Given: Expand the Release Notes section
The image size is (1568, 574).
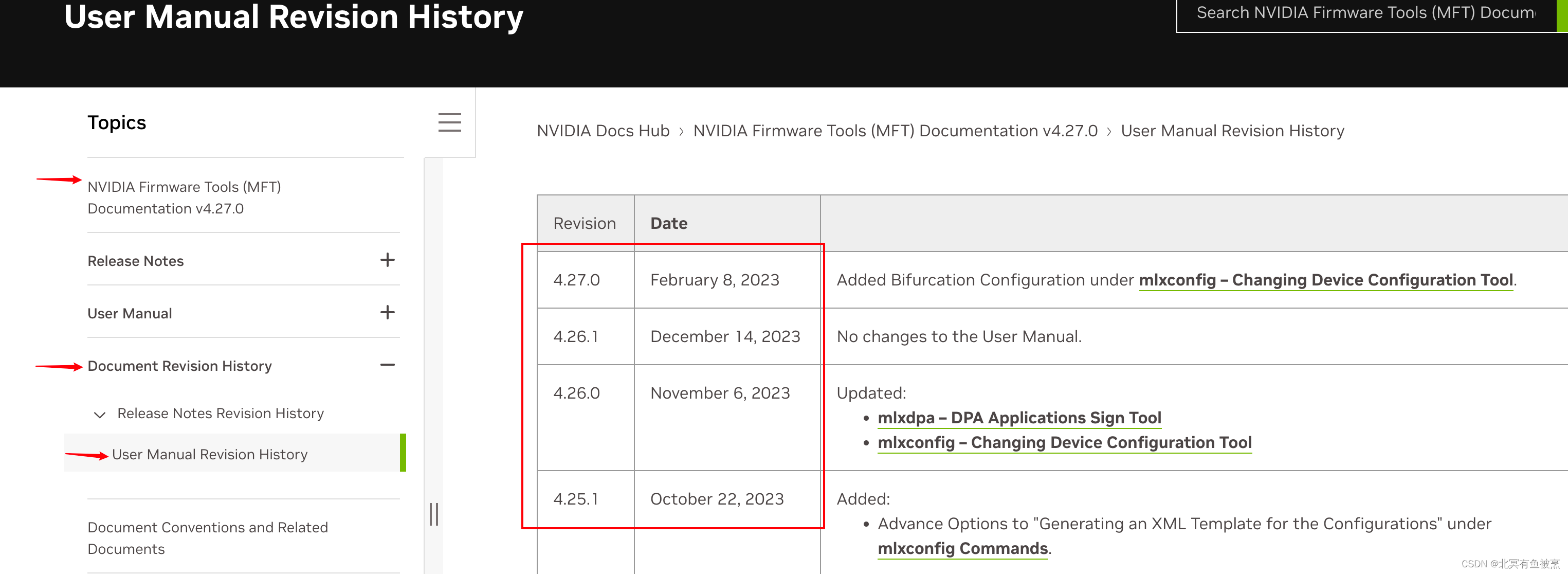Looking at the screenshot, I should click(387, 260).
